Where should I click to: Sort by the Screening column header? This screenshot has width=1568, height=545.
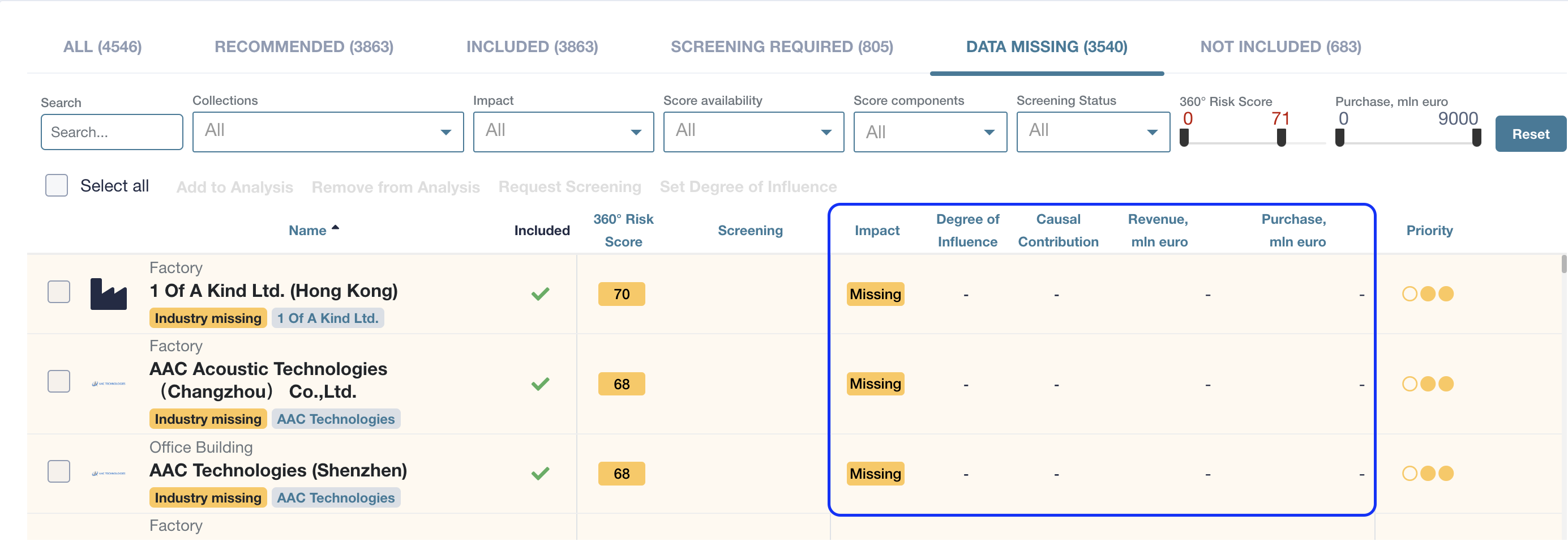click(x=750, y=231)
